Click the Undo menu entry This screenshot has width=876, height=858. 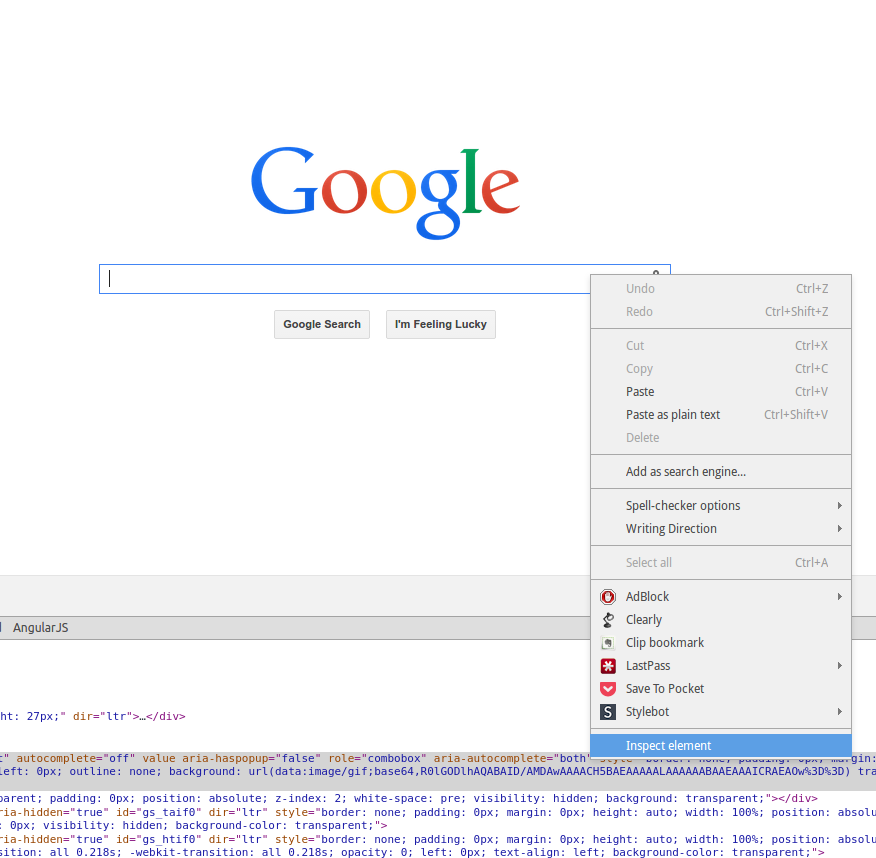pos(721,289)
